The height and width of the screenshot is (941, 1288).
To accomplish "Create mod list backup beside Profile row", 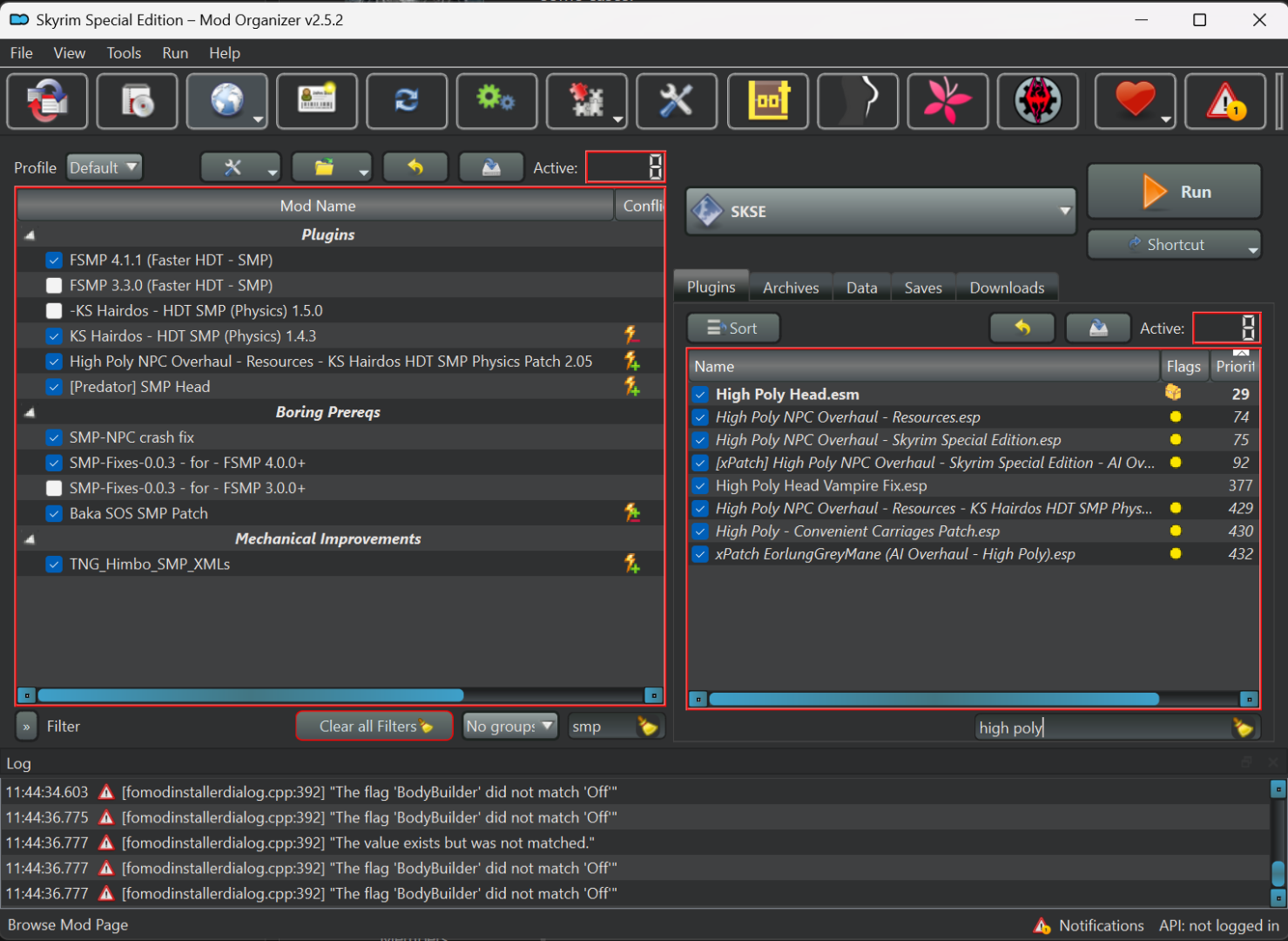I will click(x=491, y=167).
